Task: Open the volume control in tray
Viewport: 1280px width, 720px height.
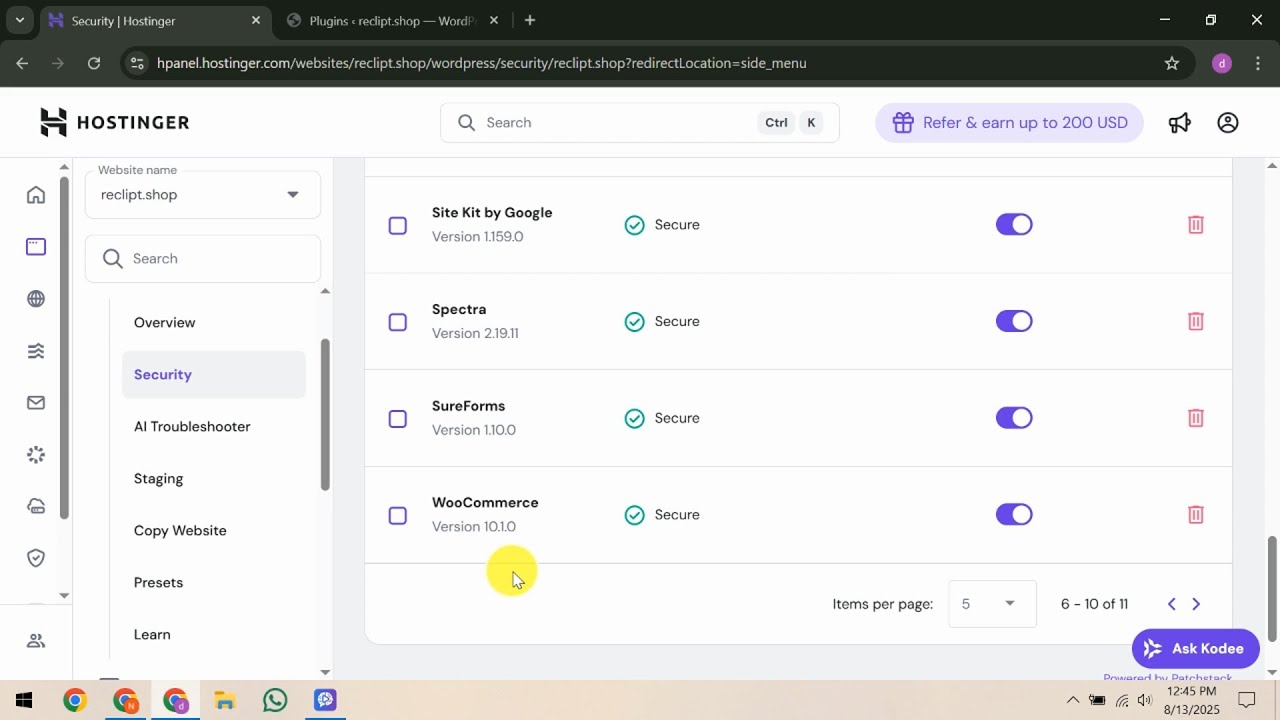Action: (x=1145, y=700)
